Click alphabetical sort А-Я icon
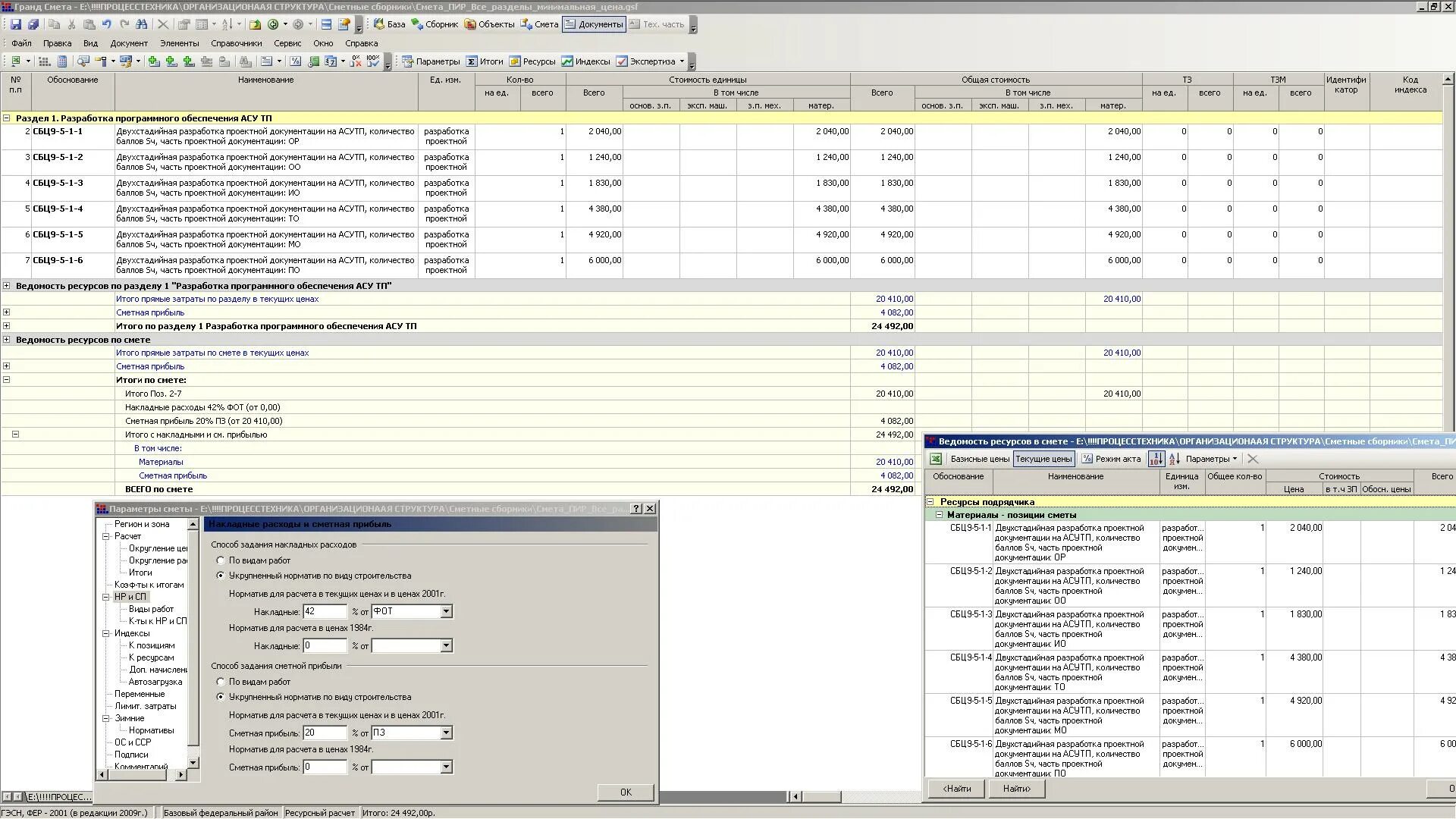Image resolution: width=1456 pixels, height=819 pixels. (1174, 459)
